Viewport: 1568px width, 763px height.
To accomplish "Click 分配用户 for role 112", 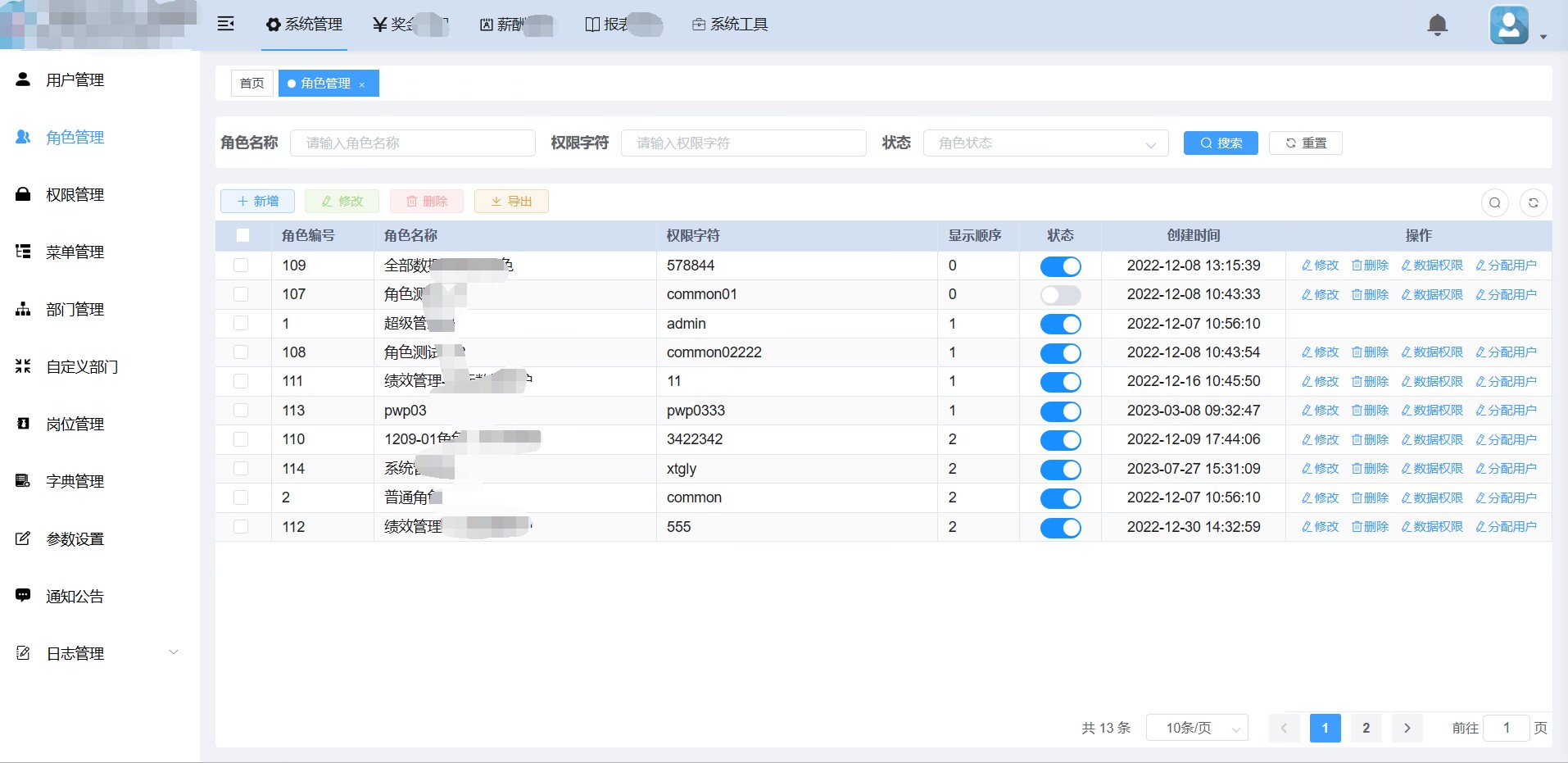I will [1506, 527].
